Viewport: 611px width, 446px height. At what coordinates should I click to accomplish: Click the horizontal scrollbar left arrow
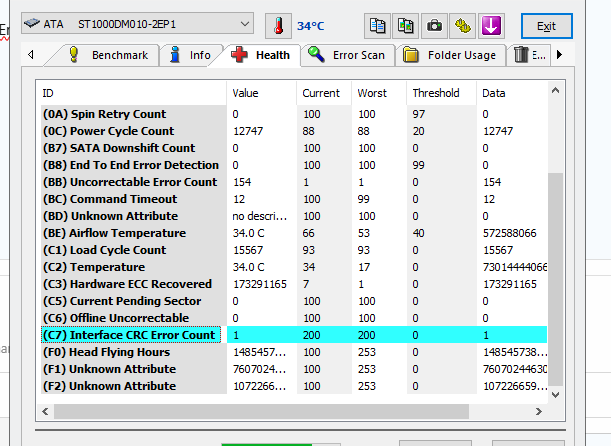click(46, 411)
